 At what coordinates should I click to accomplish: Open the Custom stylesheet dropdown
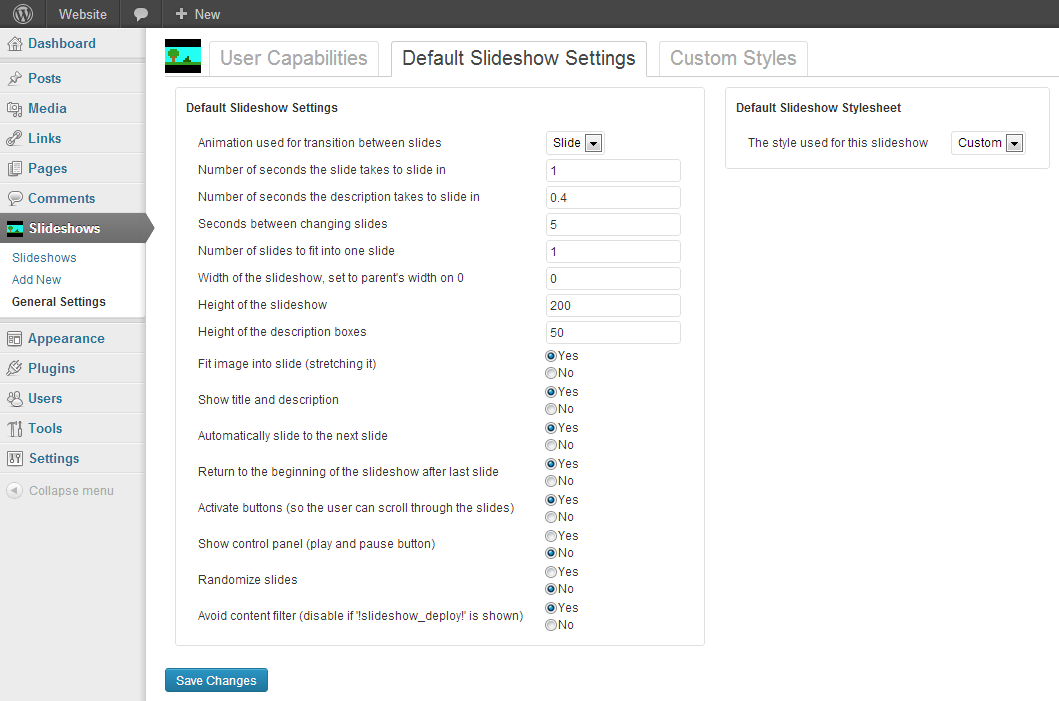pos(988,143)
